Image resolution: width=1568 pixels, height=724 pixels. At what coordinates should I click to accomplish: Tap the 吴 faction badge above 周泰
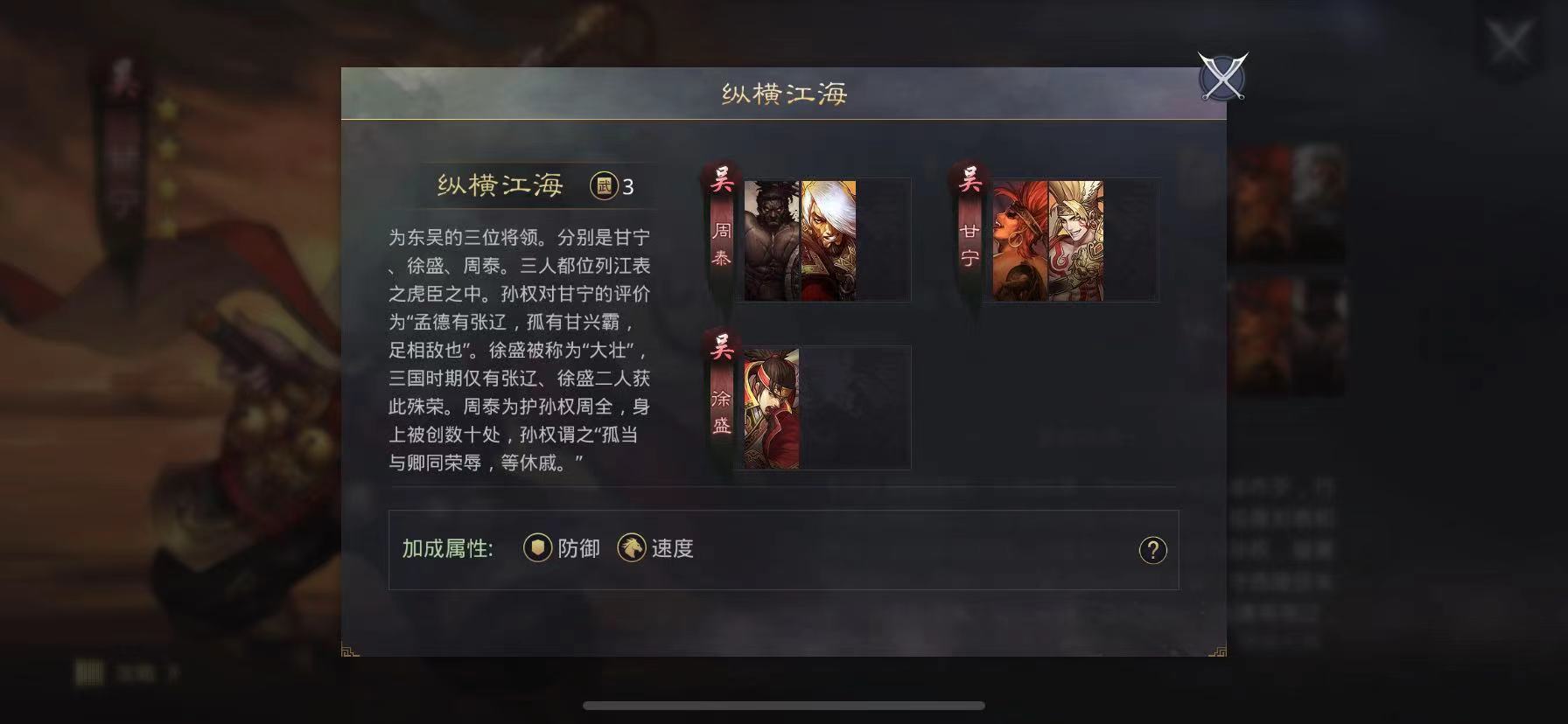click(x=721, y=181)
